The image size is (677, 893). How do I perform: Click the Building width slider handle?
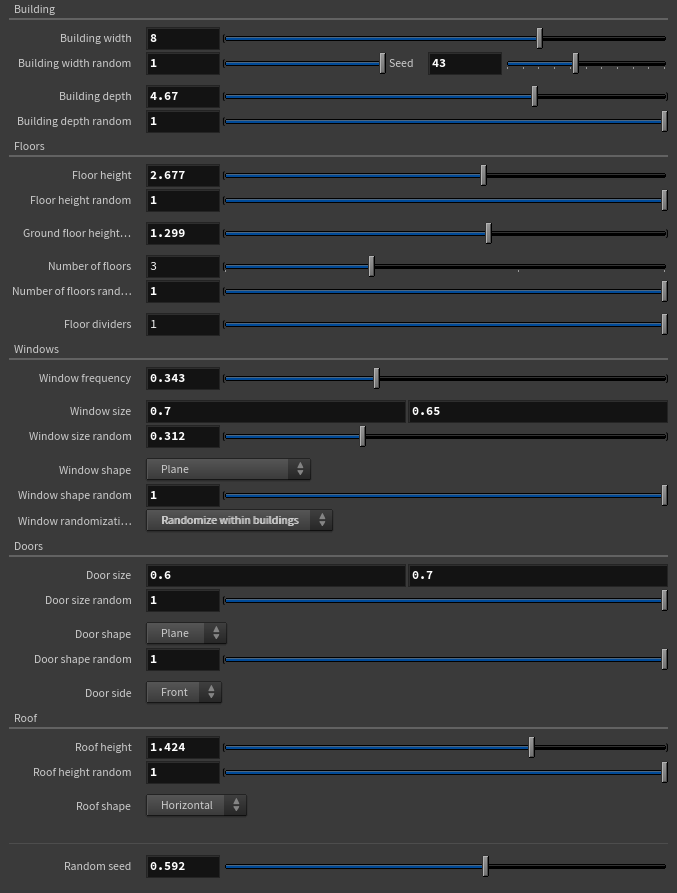click(539, 38)
